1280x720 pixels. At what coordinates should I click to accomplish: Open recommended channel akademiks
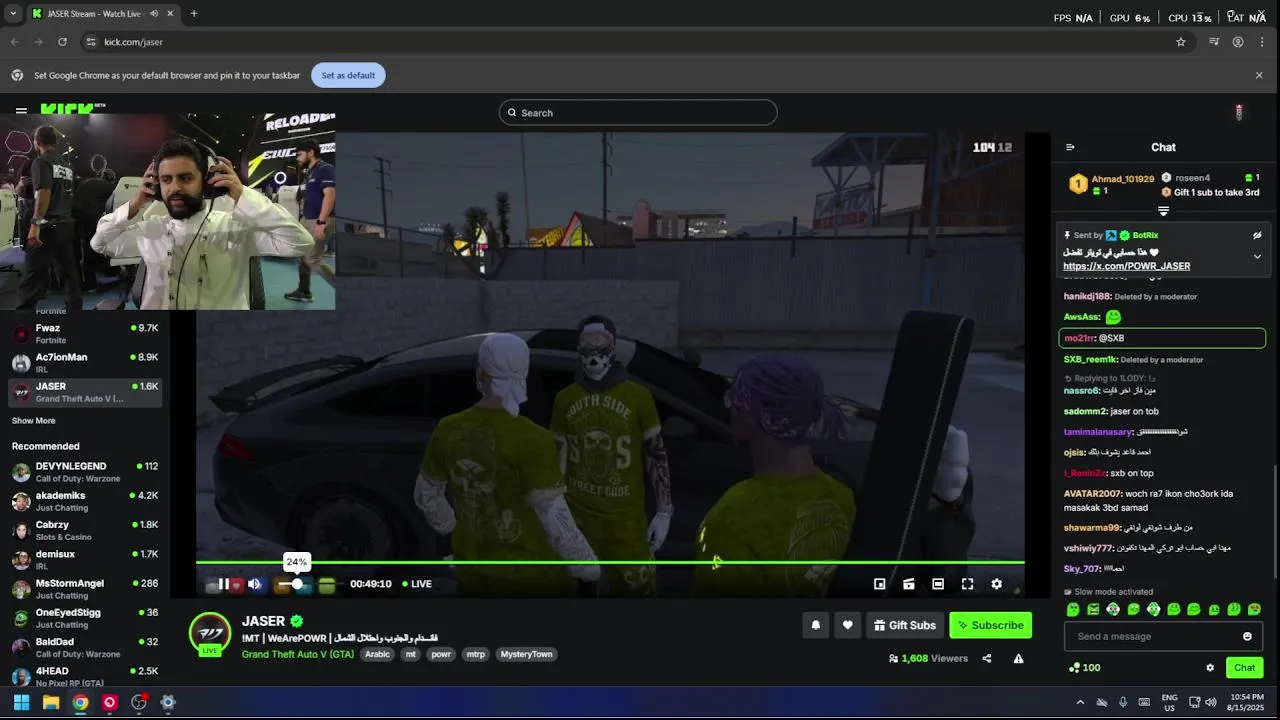[x=84, y=501]
